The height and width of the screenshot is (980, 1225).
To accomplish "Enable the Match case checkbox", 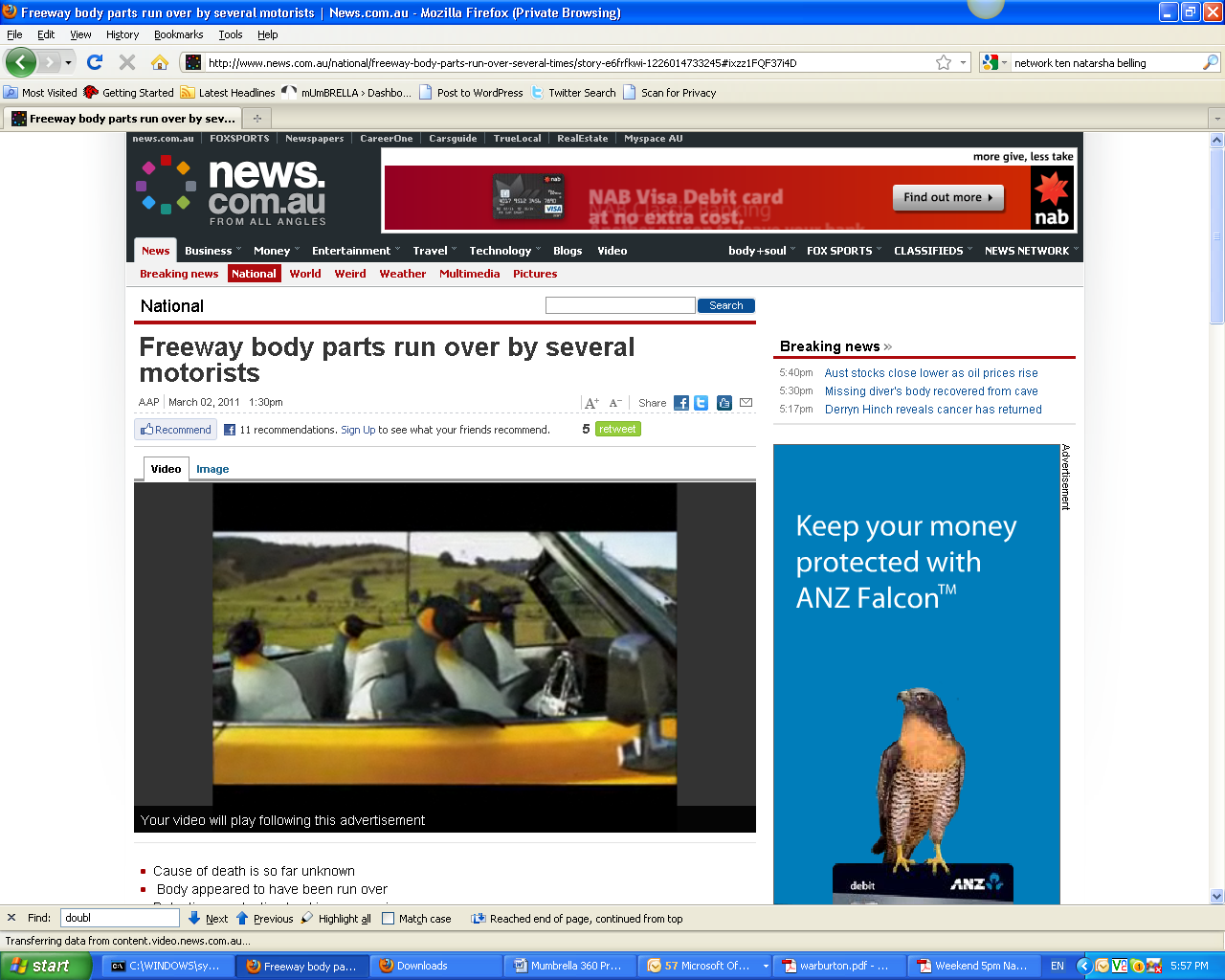I will pos(388,919).
